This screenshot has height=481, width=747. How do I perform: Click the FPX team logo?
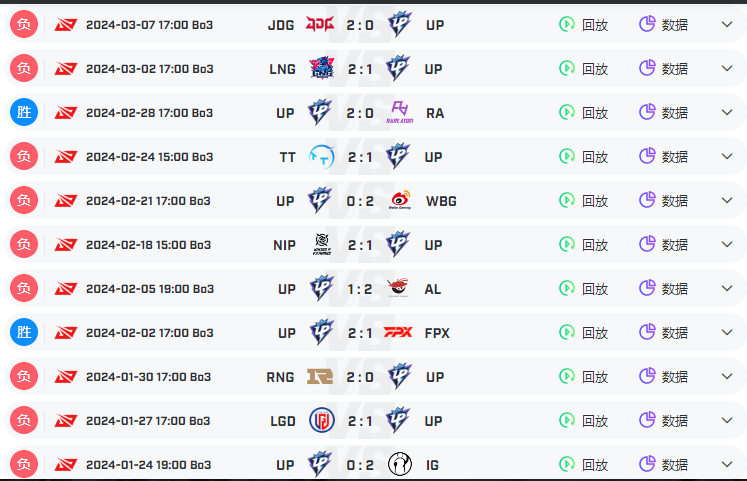pyautogui.click(x=398, y=332)
